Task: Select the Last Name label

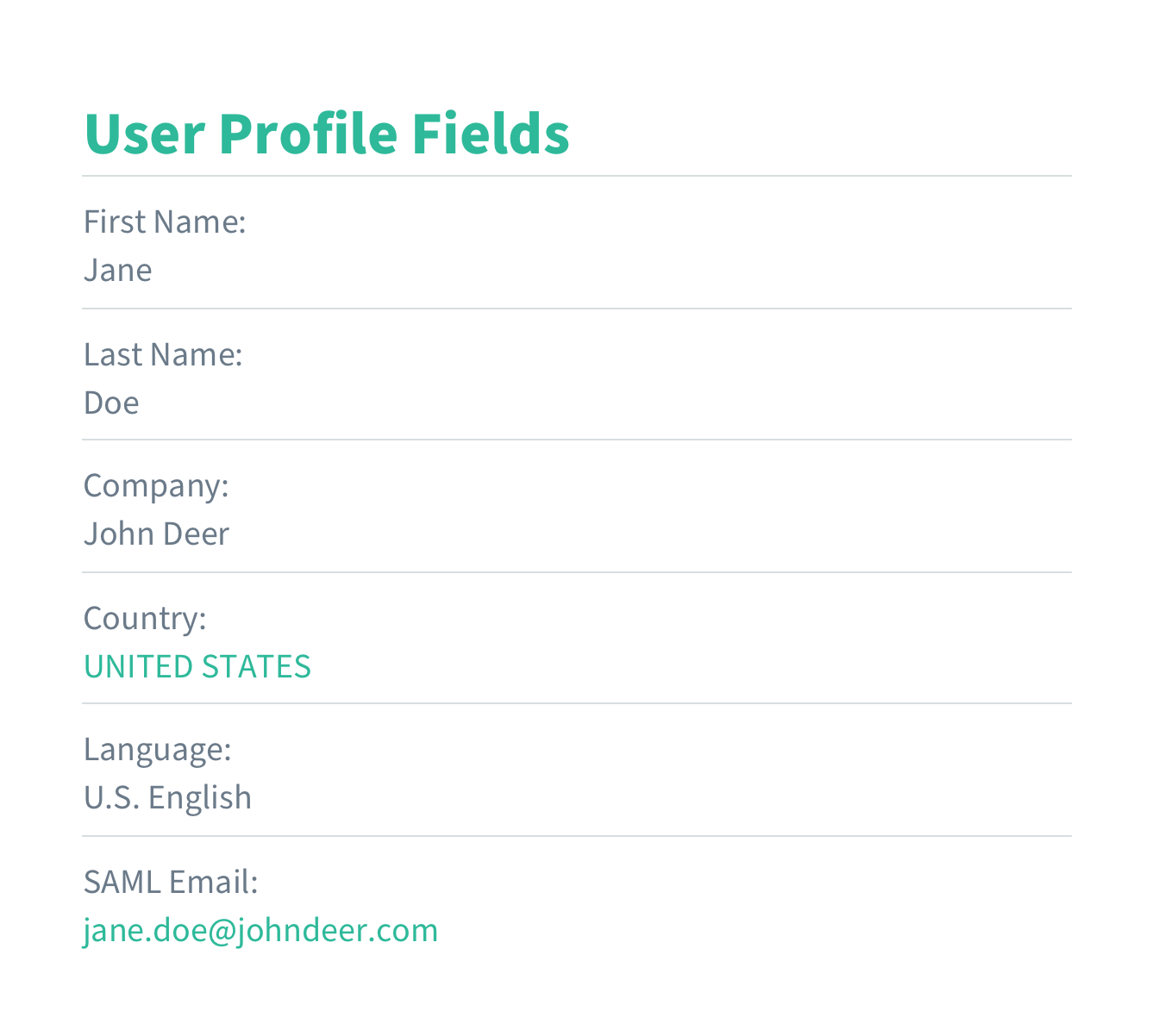Action: point(163,354)
